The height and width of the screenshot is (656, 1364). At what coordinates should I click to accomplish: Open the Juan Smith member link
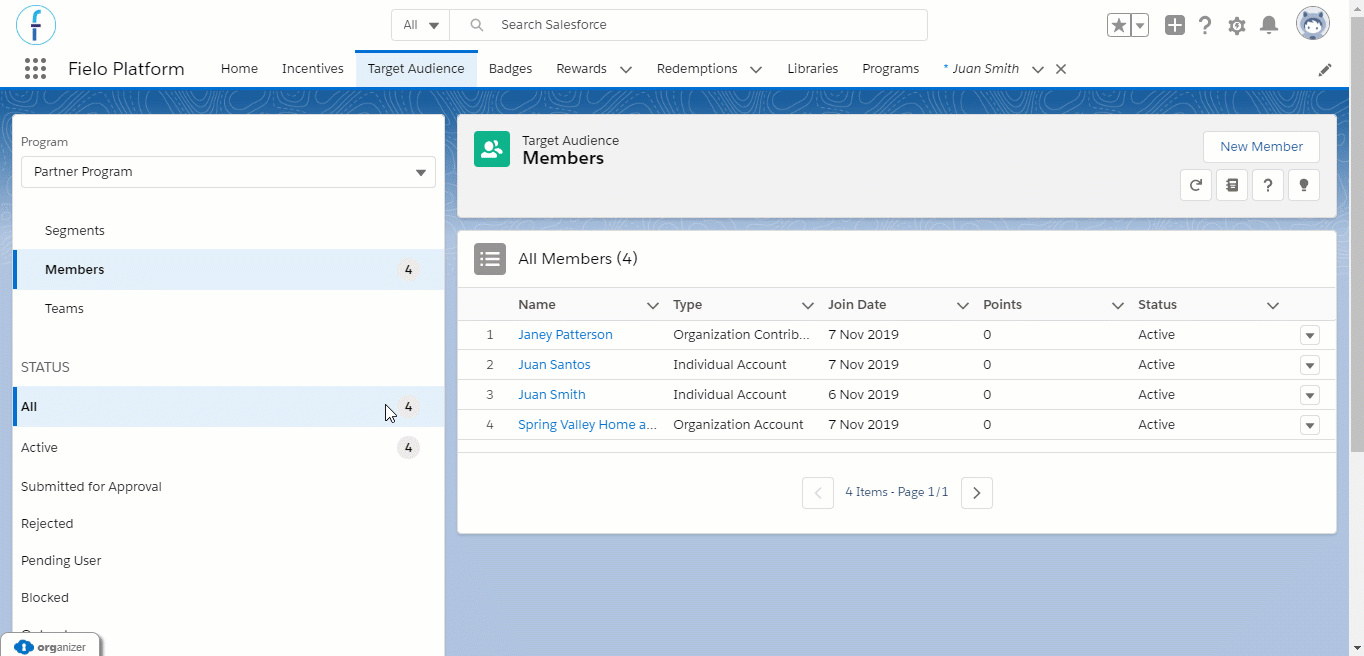(552, 395)
